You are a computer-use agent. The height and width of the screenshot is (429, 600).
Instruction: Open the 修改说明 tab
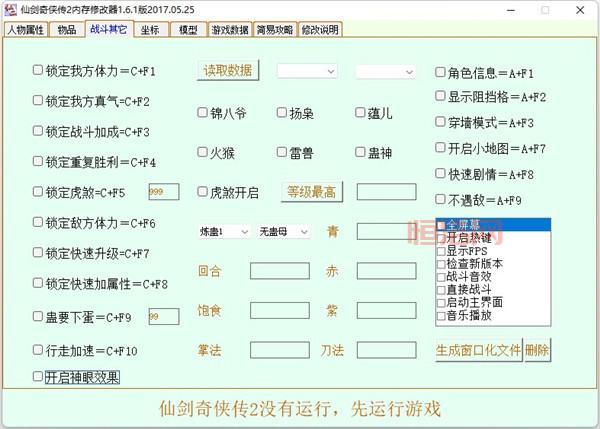click(x=320, y=30)
